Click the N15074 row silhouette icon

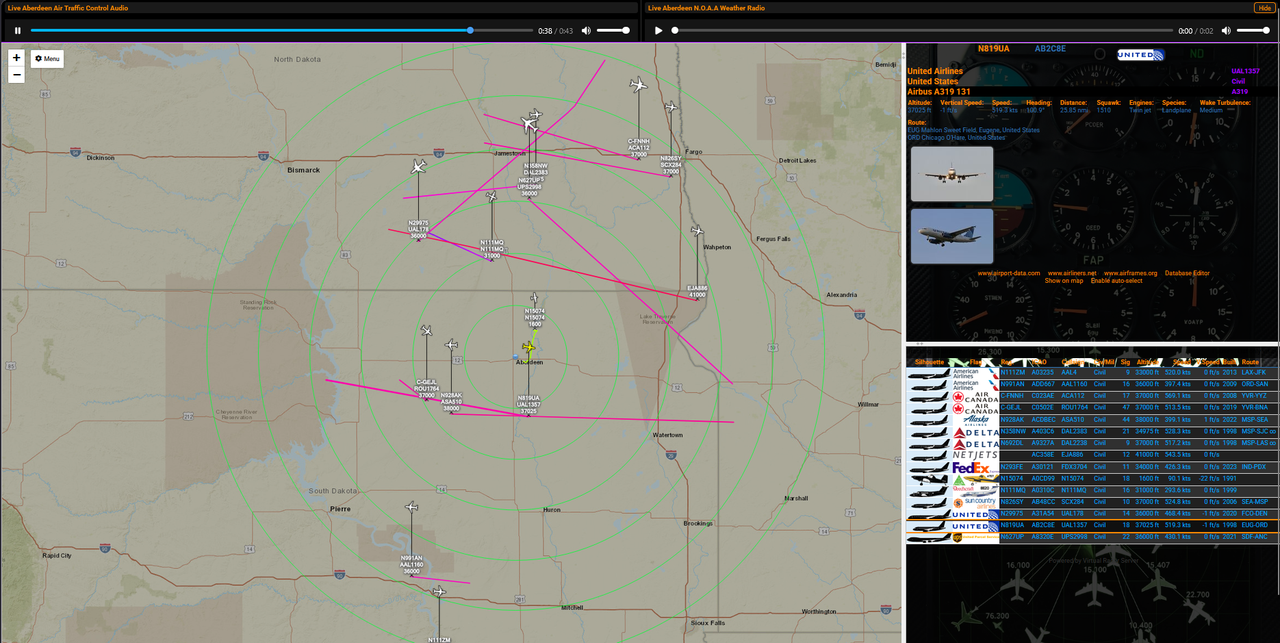(928, 479)
